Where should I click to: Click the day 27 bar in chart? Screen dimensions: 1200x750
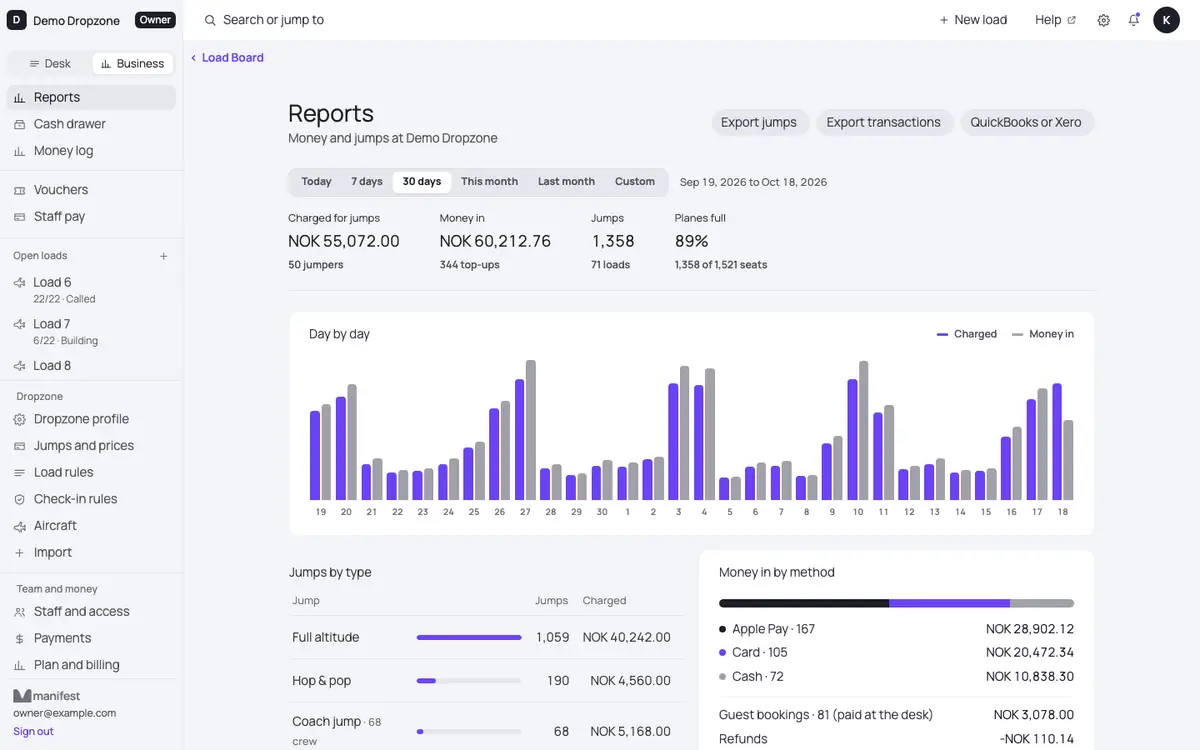(x=526, y=430)
